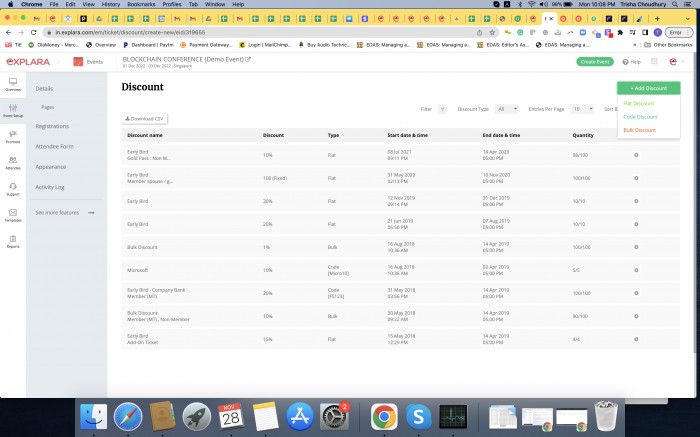Viewport: 700px width, 437px height.
Task: Open Chrome Error menu button
Action: point(679,33)
